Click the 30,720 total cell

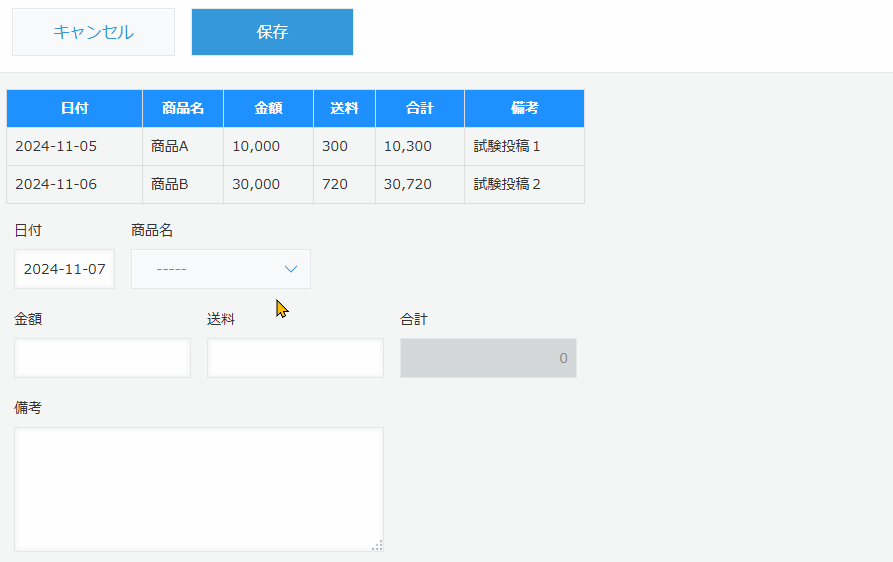[419, 184]
